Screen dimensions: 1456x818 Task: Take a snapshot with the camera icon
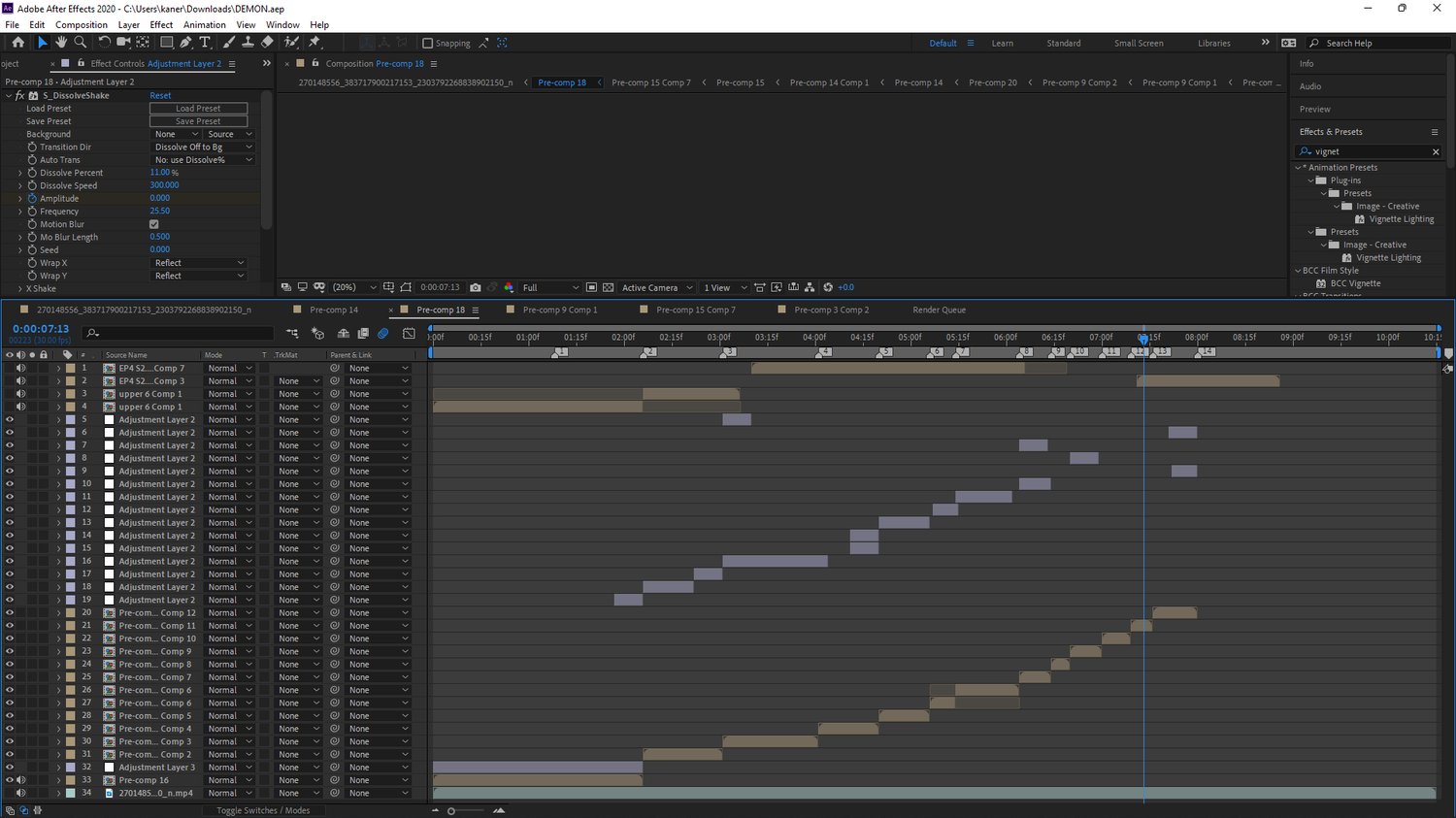point(475,287)
